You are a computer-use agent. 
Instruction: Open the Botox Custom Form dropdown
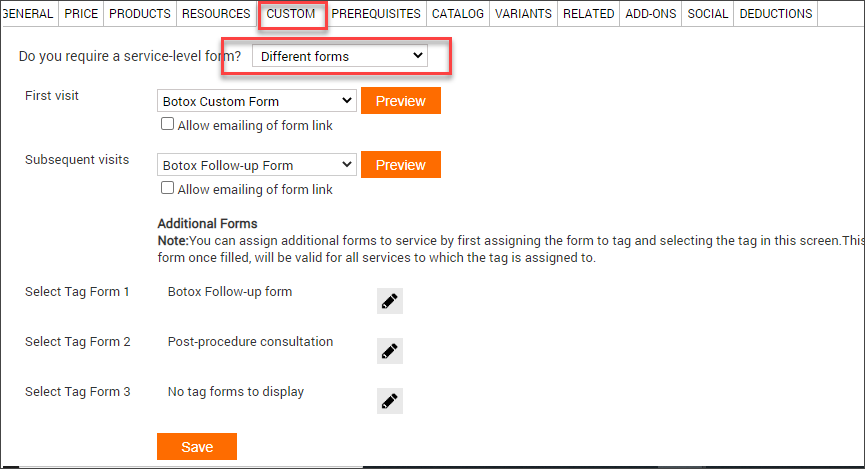(x=257, y=101)
